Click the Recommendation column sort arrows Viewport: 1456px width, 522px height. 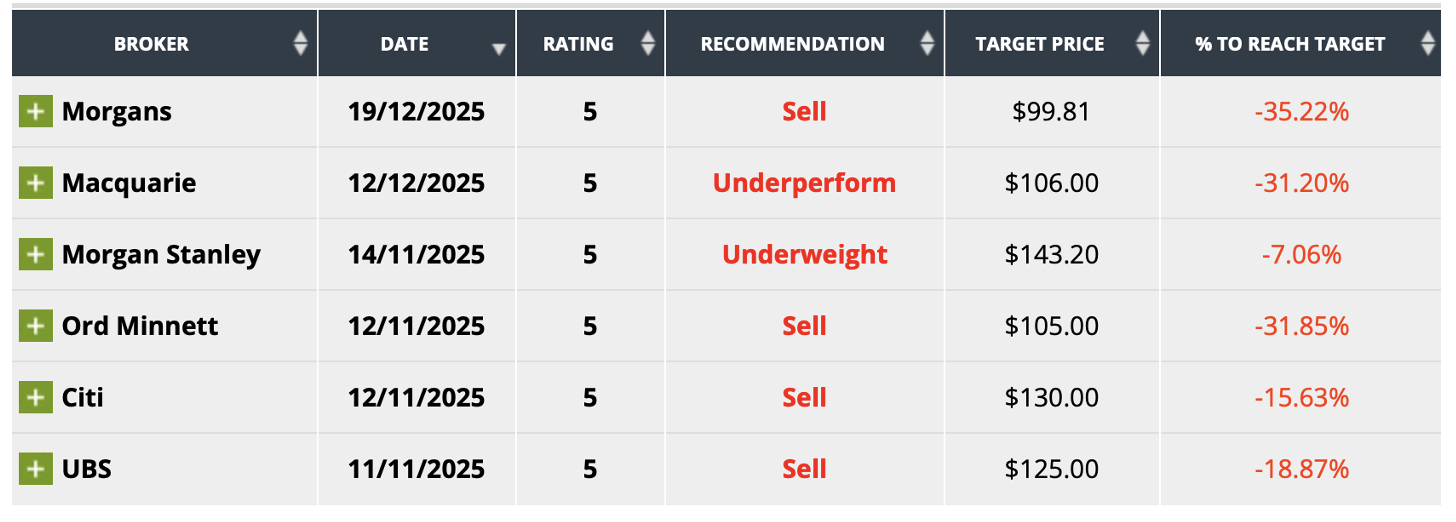[927, 44]
